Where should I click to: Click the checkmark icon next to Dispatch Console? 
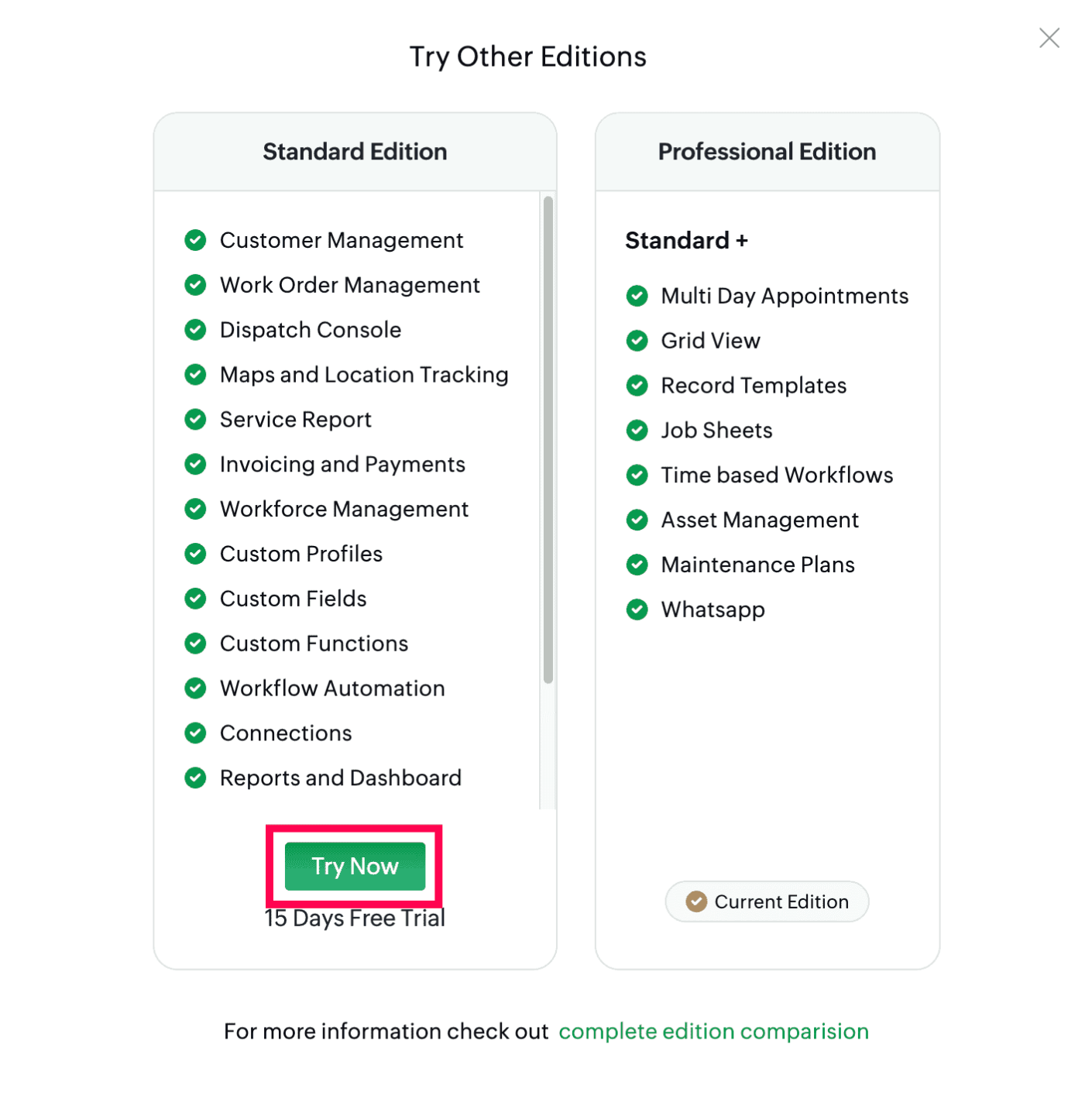click(195, 330)
